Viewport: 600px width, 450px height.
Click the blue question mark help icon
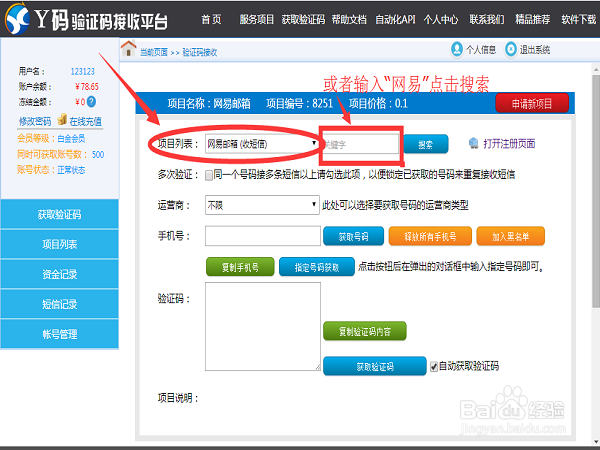(x=91, y=102)
